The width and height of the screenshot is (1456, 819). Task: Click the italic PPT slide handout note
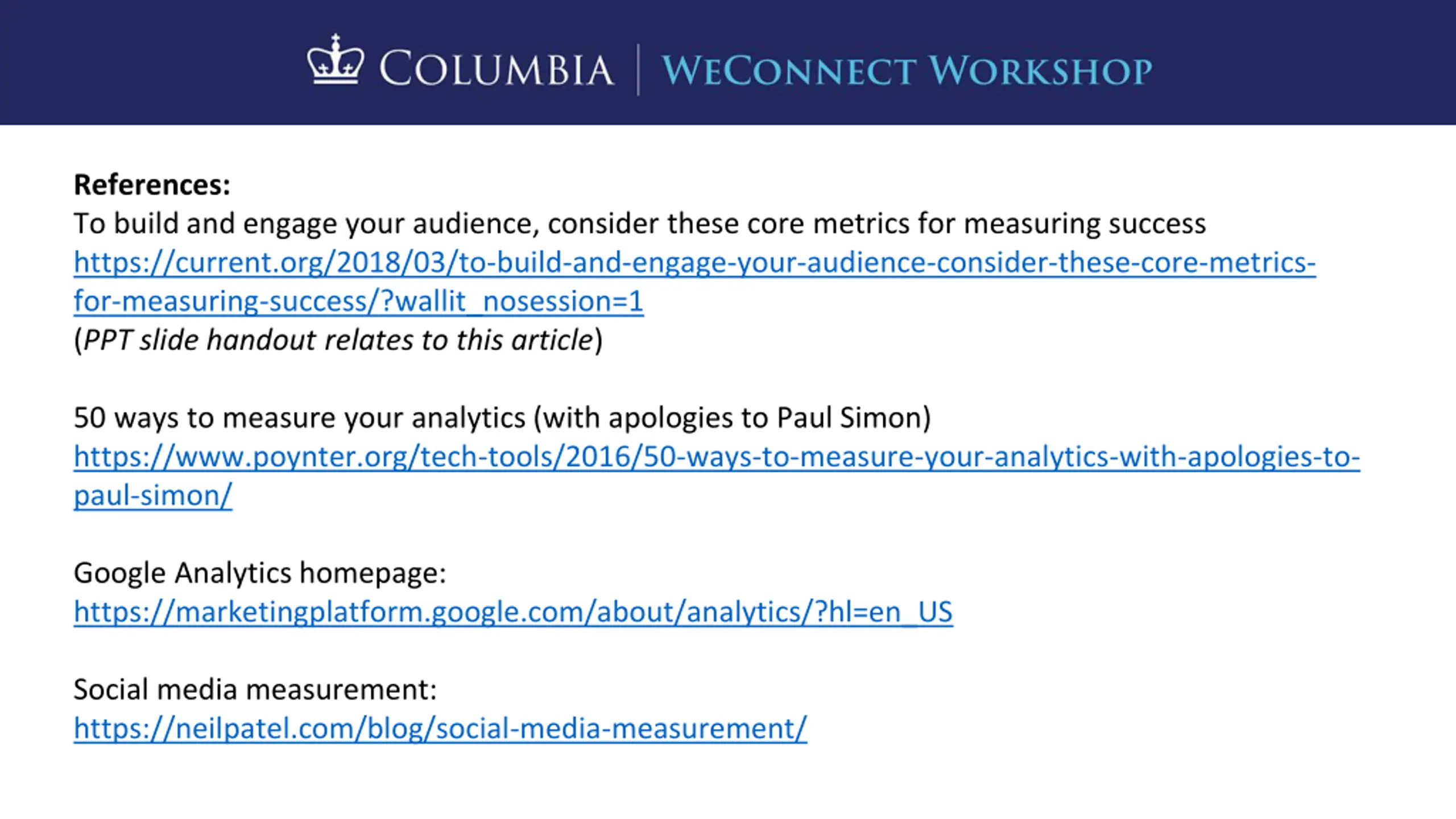tap(338, 340)
